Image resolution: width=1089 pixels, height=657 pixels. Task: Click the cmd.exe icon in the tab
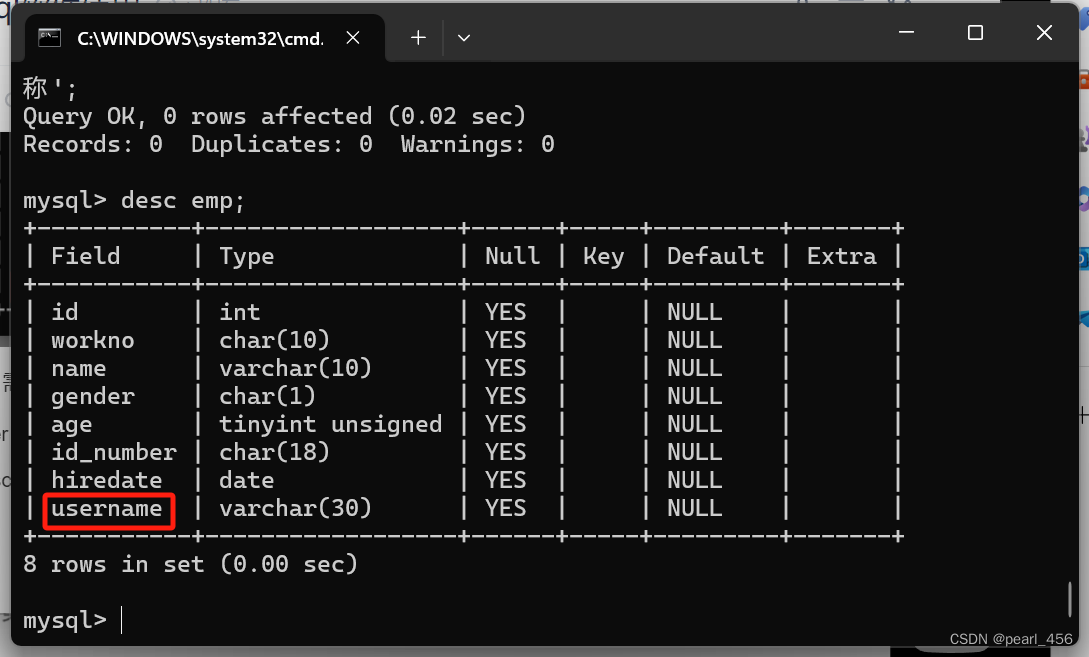tap(48, 37)
